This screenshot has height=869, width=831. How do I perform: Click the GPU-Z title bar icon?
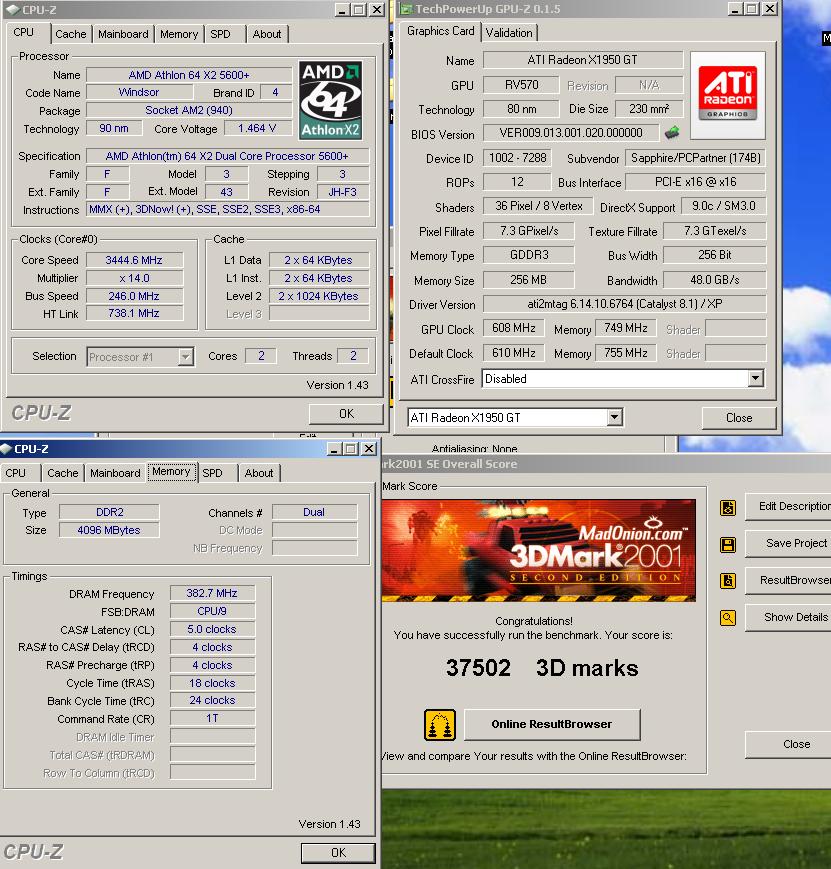pyautogui.click(x=407, y=9)
